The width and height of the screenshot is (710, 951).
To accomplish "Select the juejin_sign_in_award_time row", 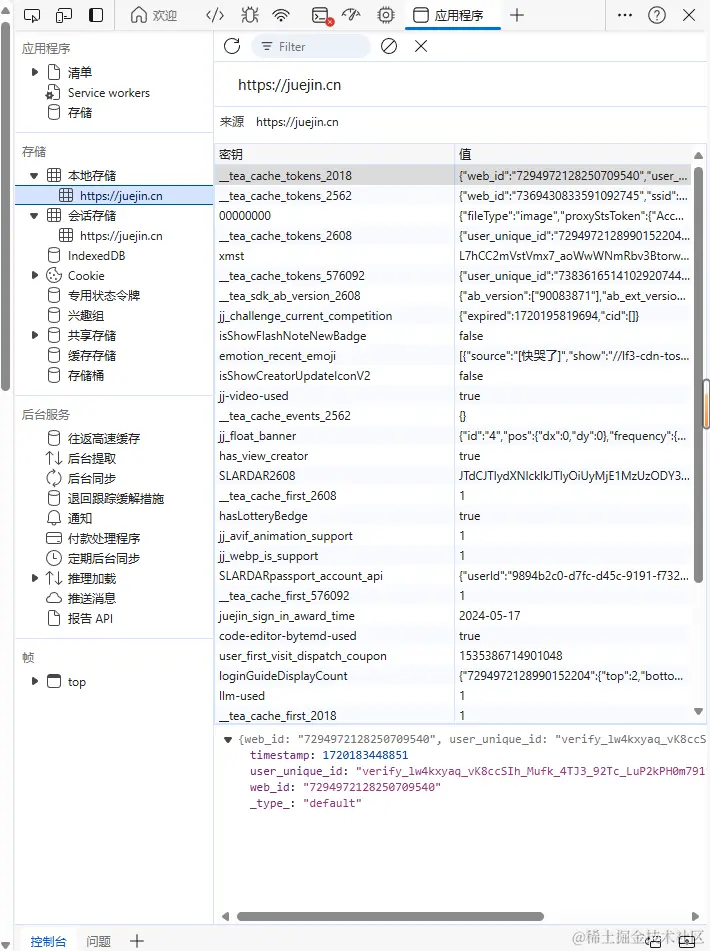I will 452,616.
